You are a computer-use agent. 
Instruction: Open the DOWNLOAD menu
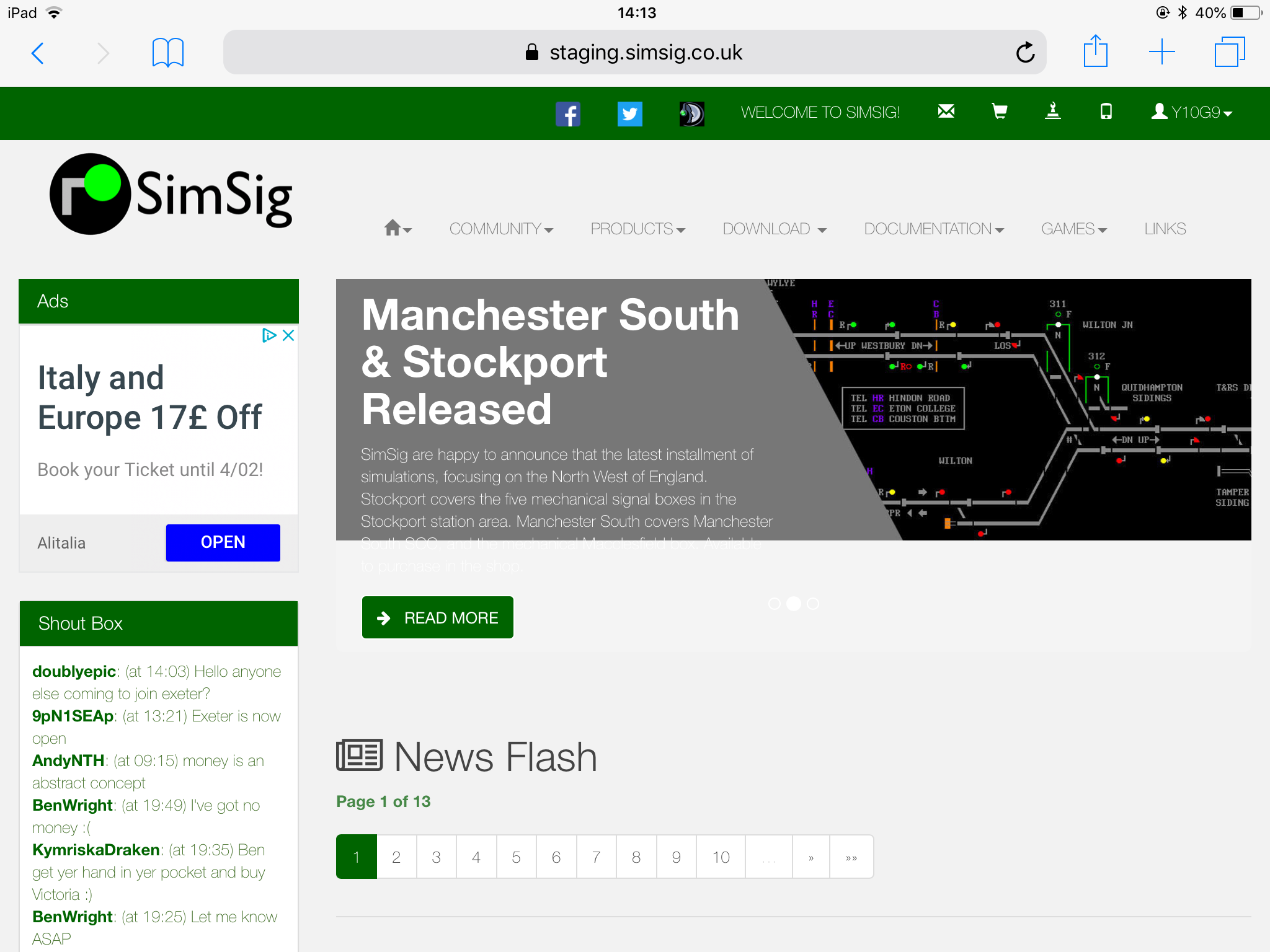[775, 229]
